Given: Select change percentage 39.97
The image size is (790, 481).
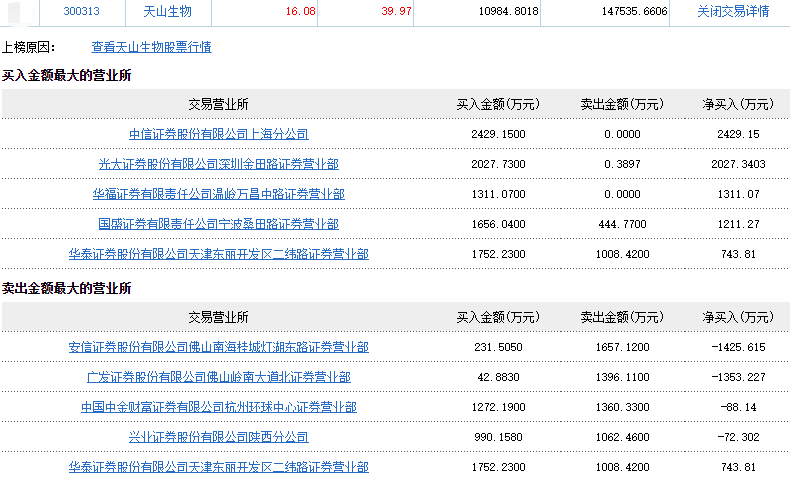Looking at the screenshot, I should point(397,11).
